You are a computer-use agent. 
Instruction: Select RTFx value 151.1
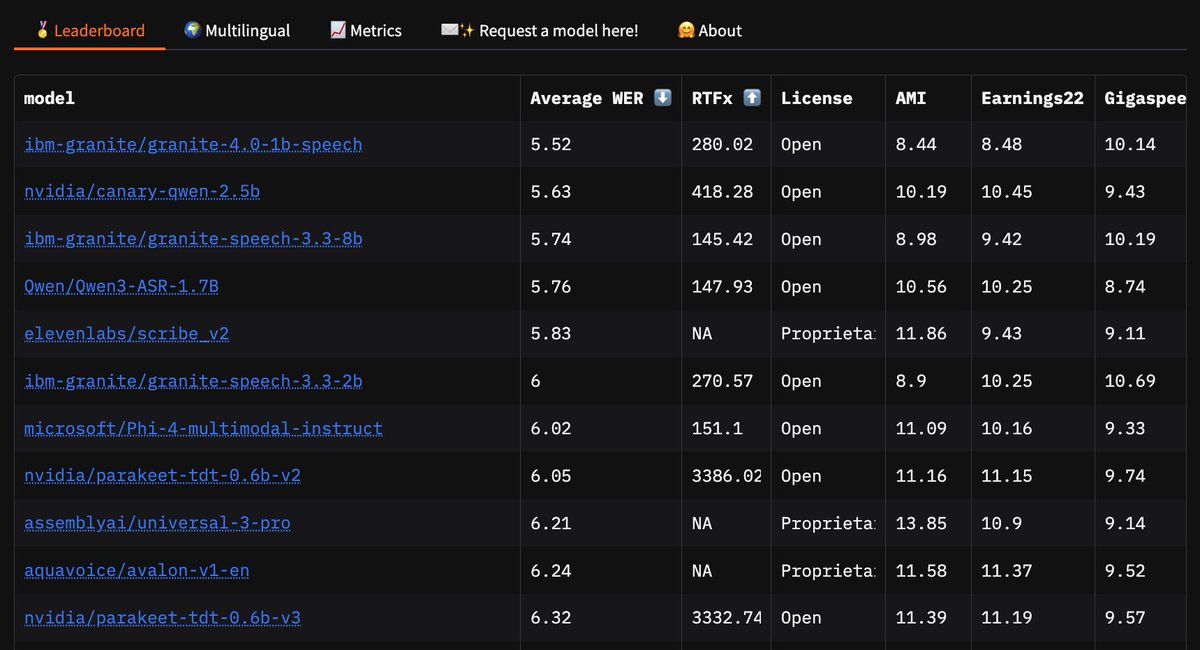(717, 429)
